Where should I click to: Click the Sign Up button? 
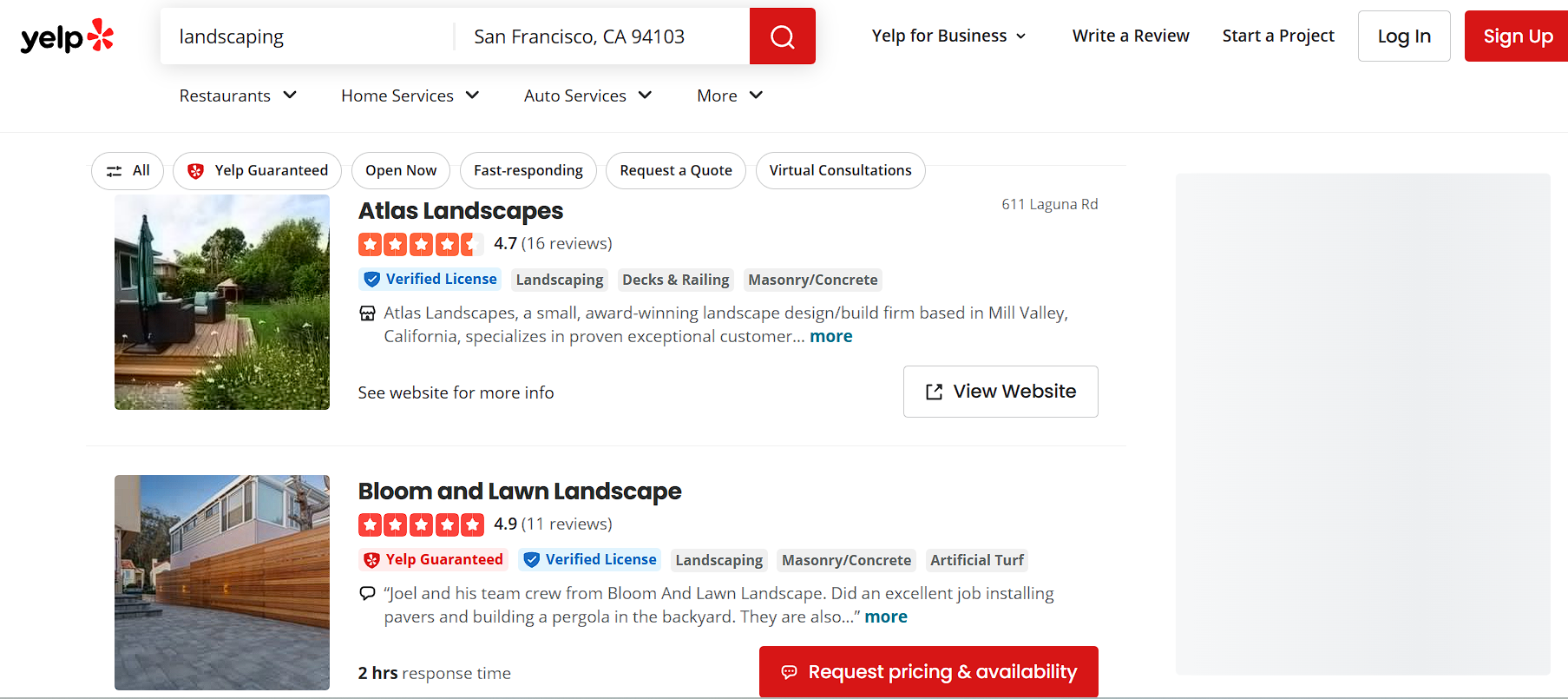tap(1517, 36)
